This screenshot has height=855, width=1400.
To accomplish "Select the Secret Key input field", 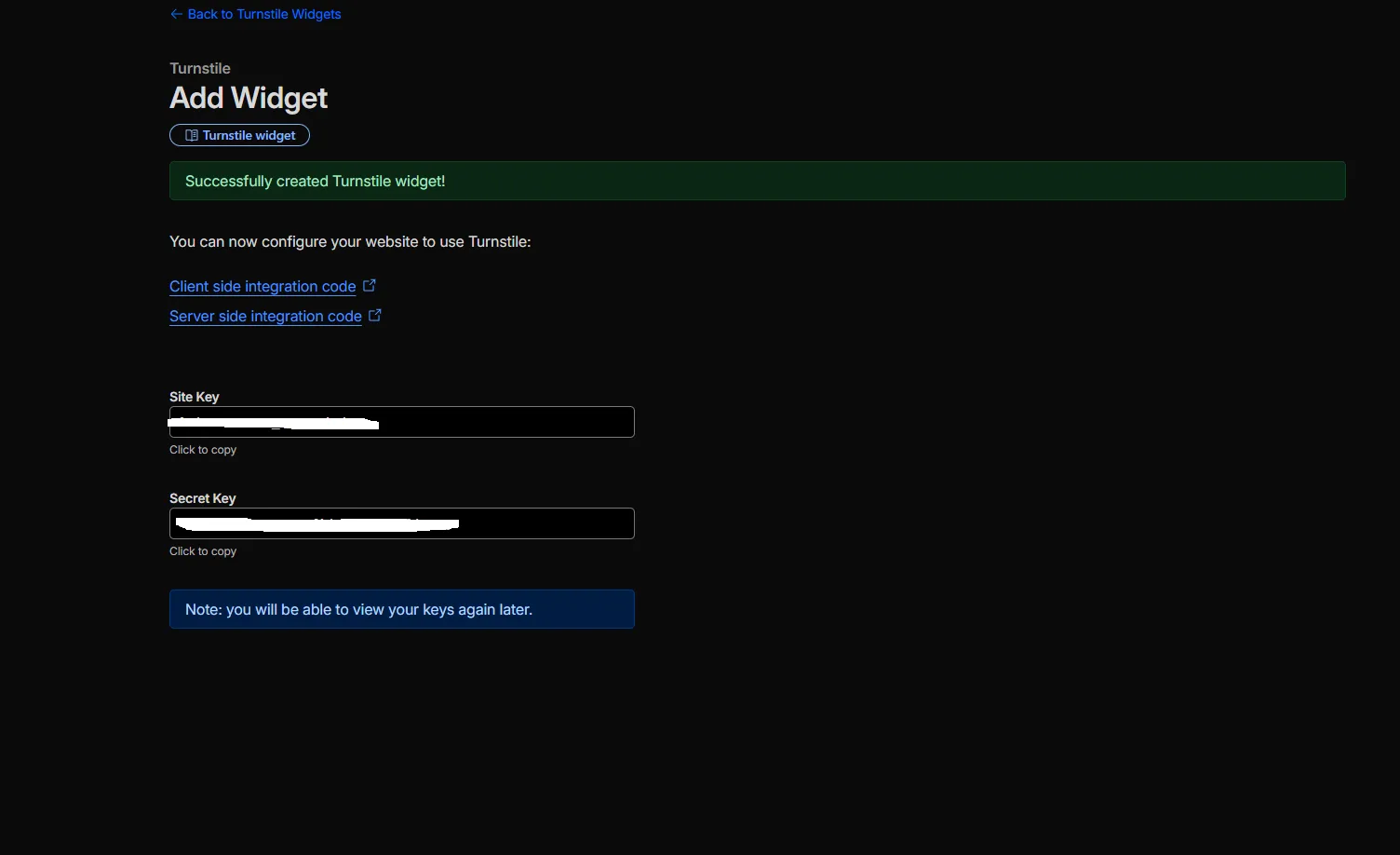I will [x=400, y=523].
